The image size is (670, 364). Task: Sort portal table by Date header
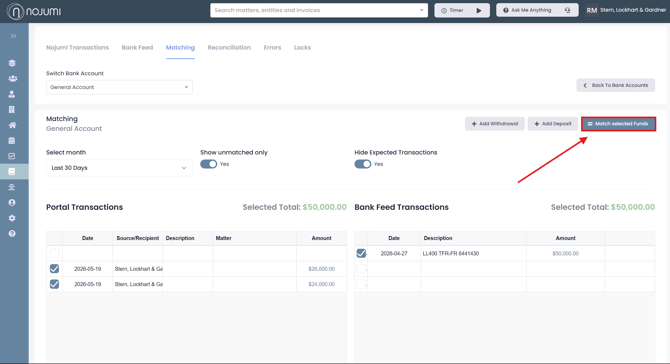click(x=88, y=238)
